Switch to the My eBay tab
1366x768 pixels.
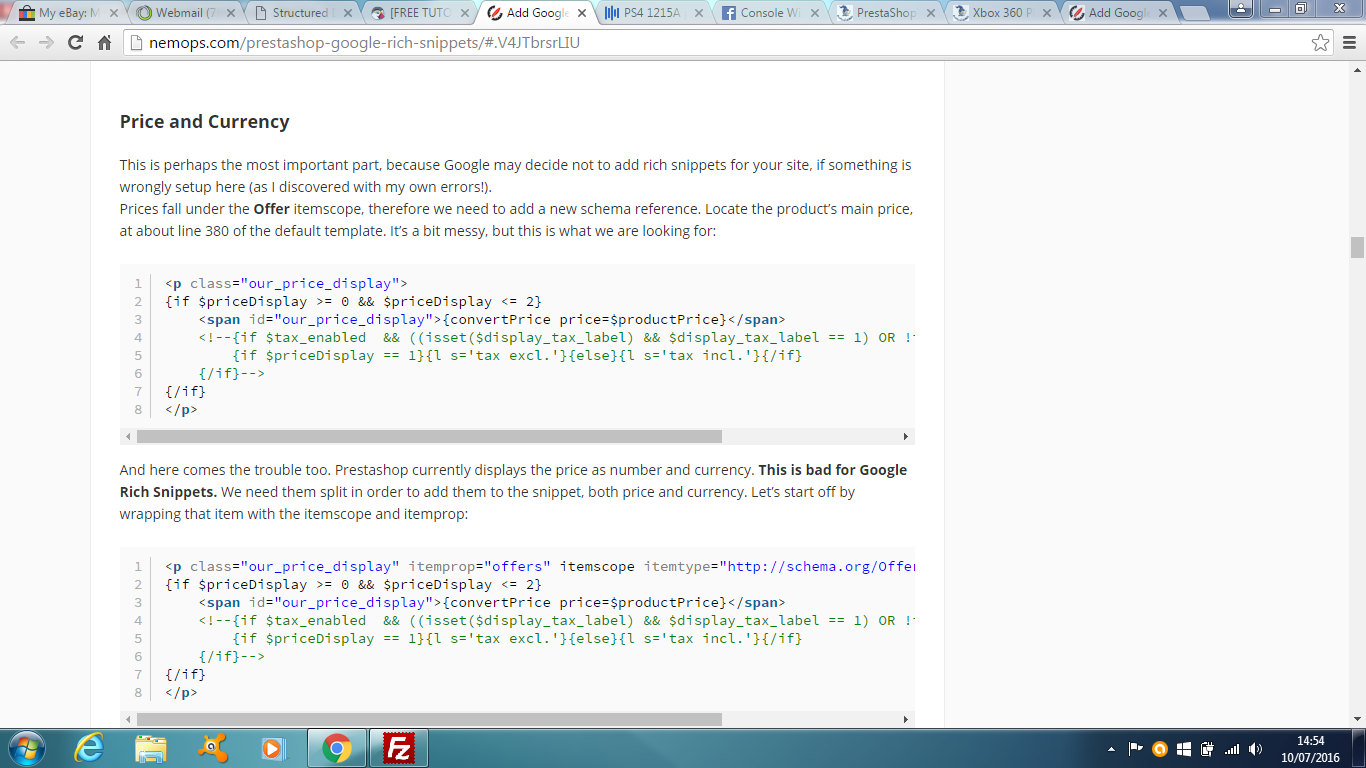pyautogui.click(x=66, y=13)
